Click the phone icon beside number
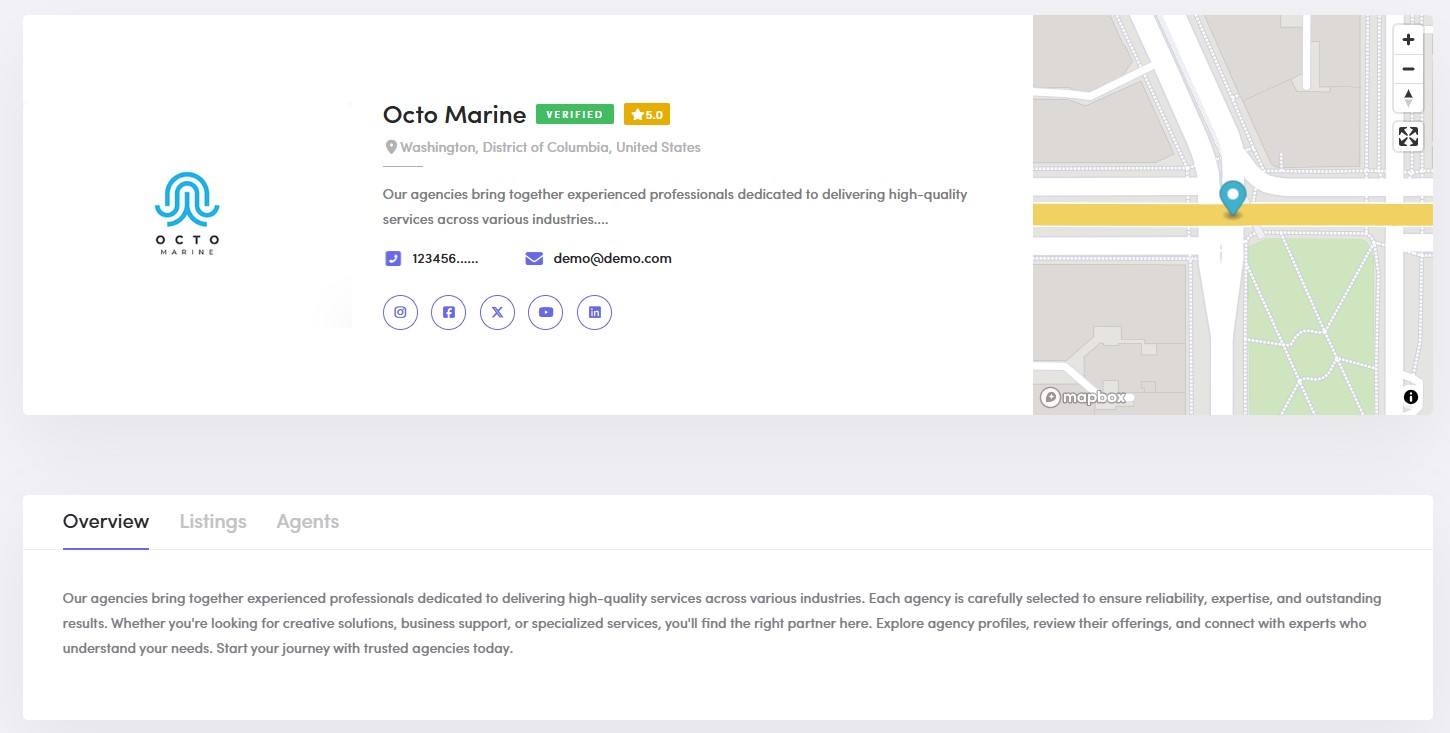This screenshot has height=733, width=1450. pyautogui.click(x=393, y=258)
